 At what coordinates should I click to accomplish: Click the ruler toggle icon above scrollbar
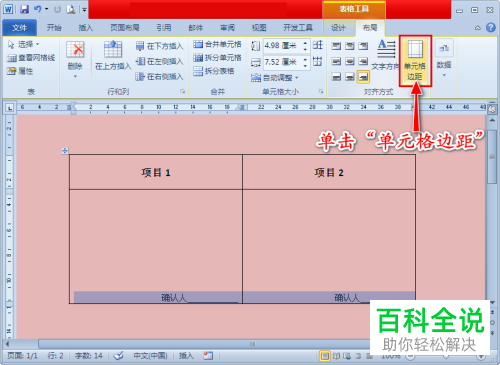(492, 109)
